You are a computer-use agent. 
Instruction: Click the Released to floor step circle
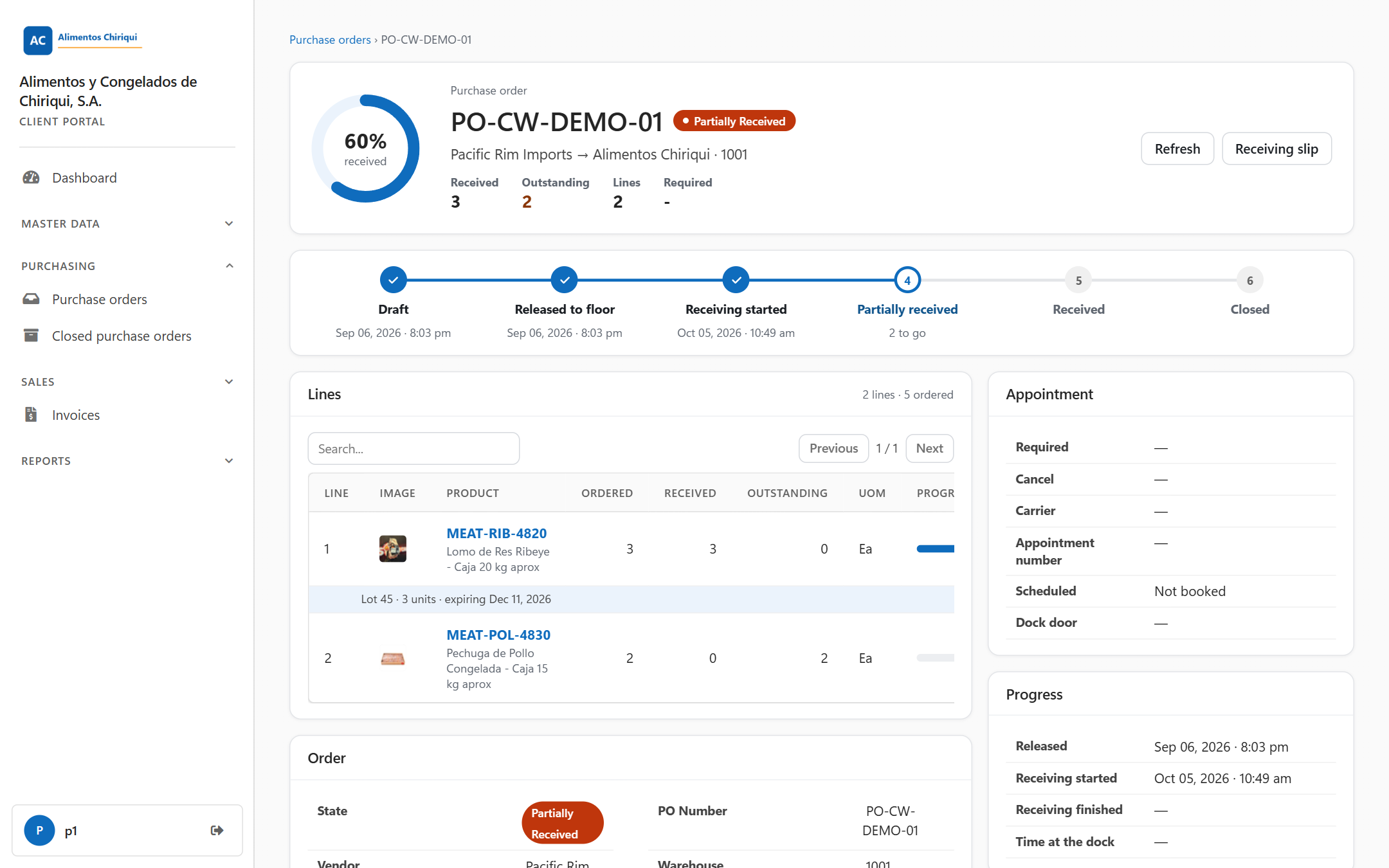pyautogui.click(x=564, y=280)
